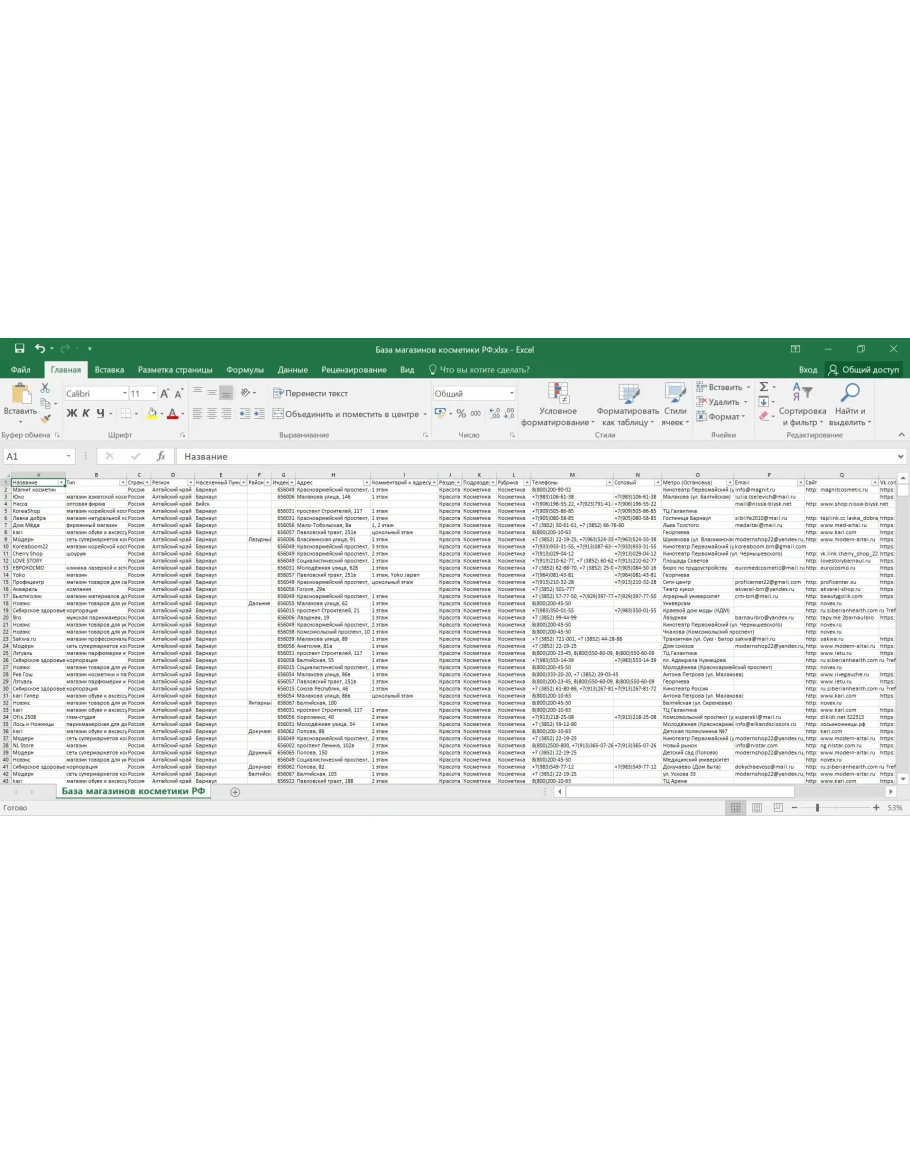The height and width of the screenshot is (1155, 910).
Task: Undo the last action
Action: [40, 348]
